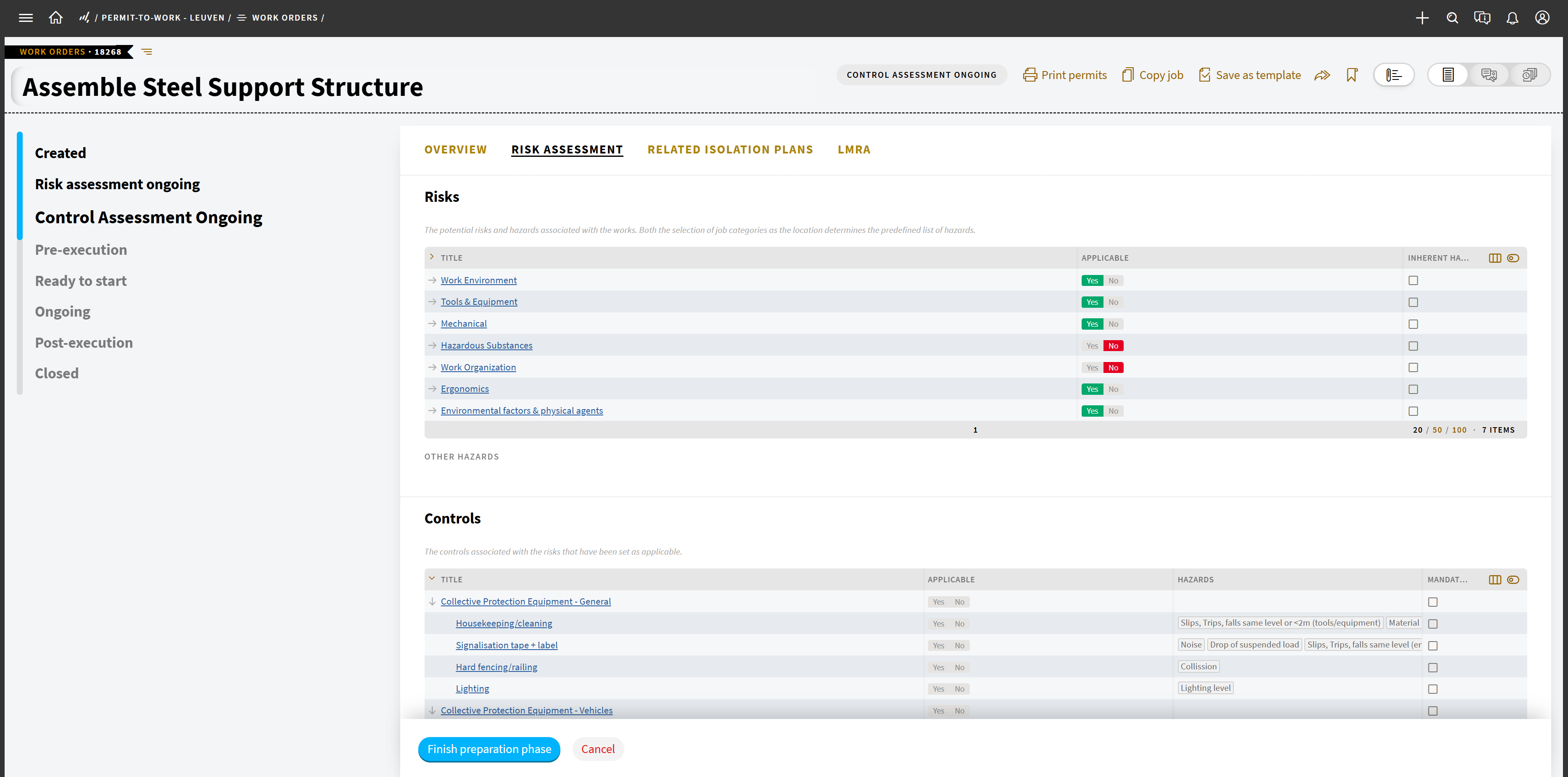Click the Cancel button
The height and width of the screenshot is (777, 1568).
[x=598, y=749]
